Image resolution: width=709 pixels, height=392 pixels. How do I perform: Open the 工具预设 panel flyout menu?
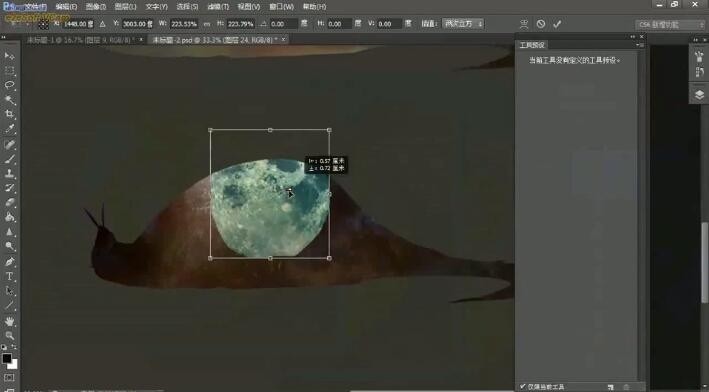pos(639,45)
